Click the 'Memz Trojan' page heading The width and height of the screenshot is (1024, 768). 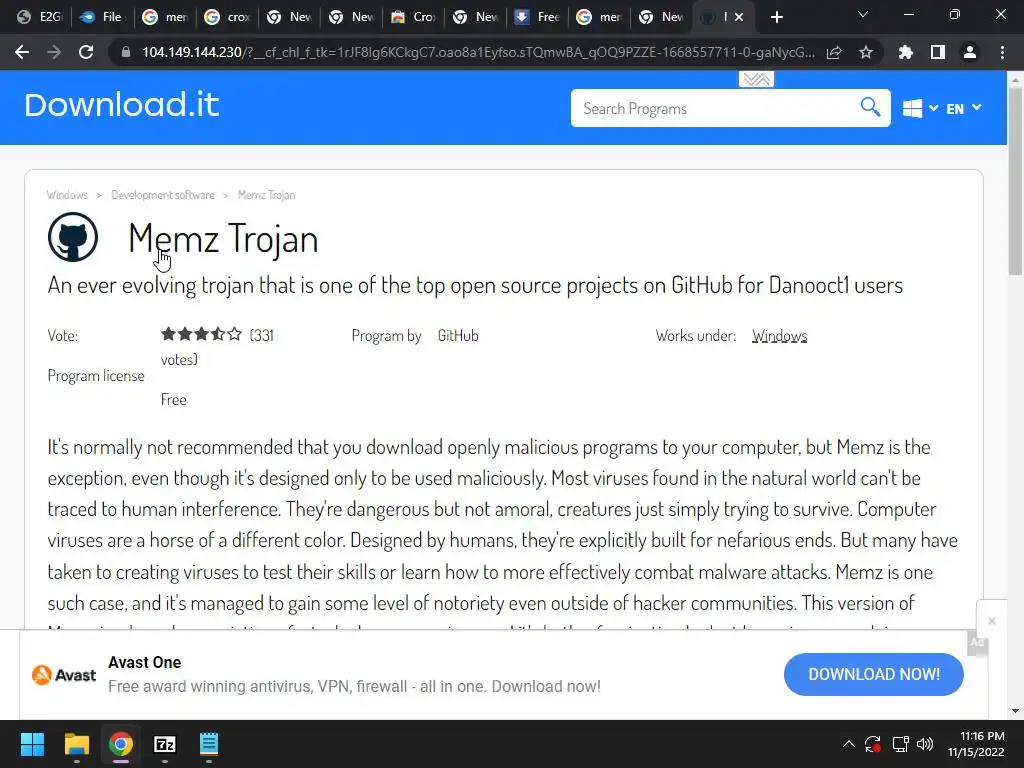click(223, 238)
